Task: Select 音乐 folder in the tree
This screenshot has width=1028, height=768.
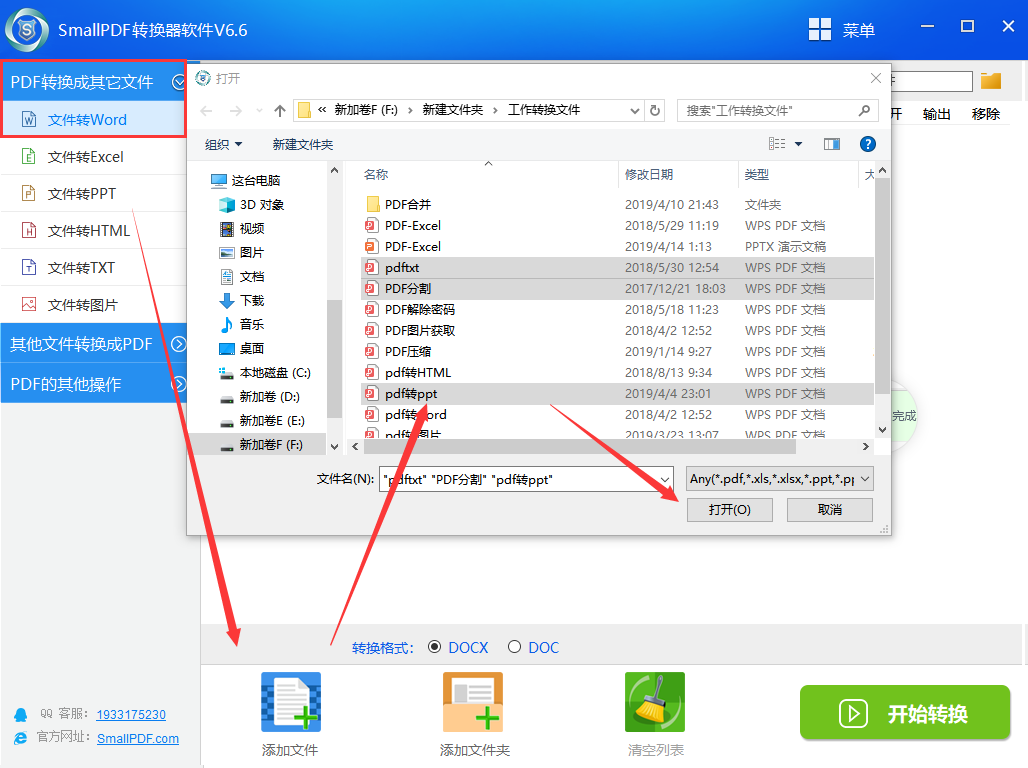Action: click(242, 324)
